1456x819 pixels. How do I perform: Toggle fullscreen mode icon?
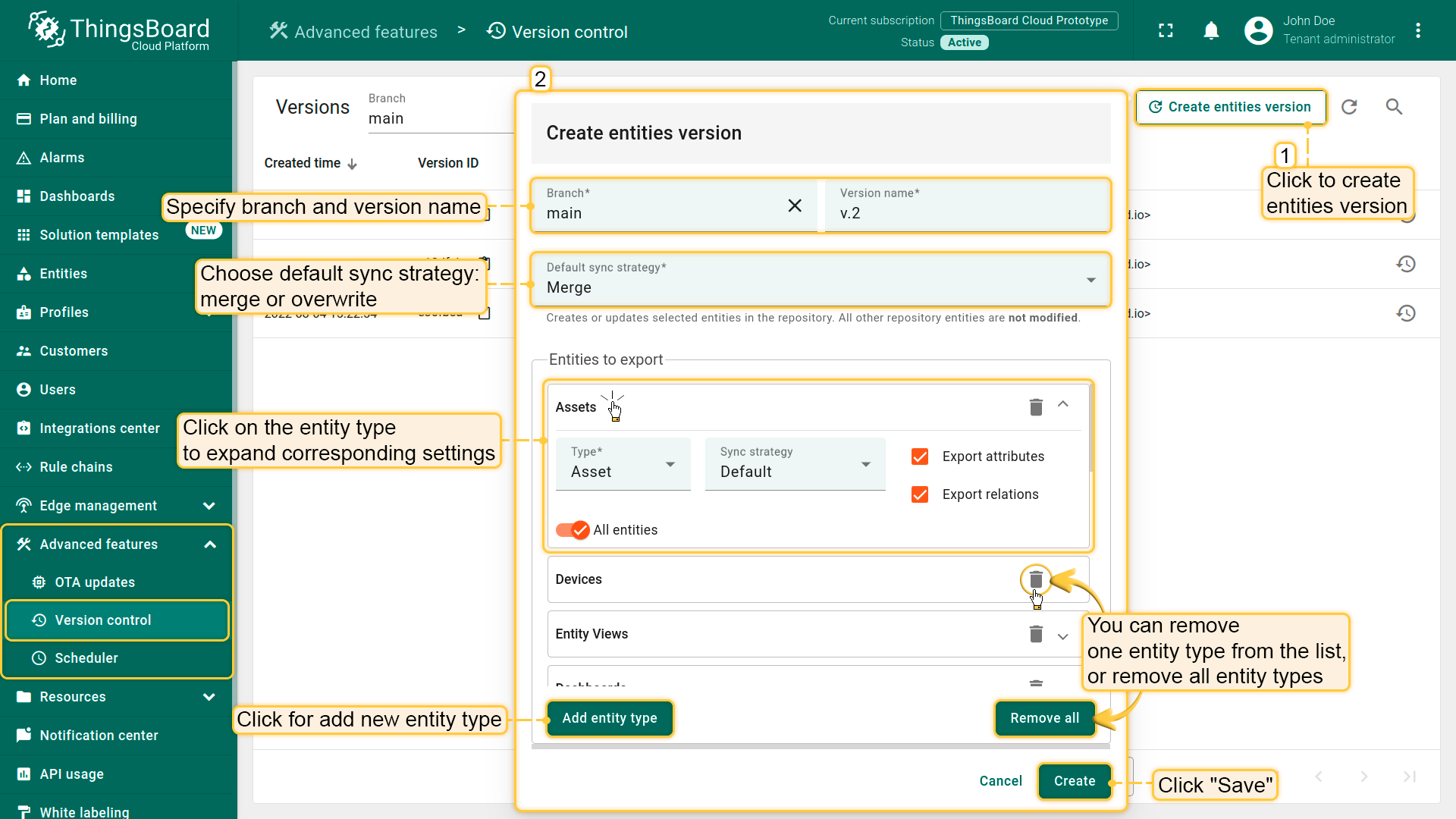pyautogui.click(x=1166, y=31)
